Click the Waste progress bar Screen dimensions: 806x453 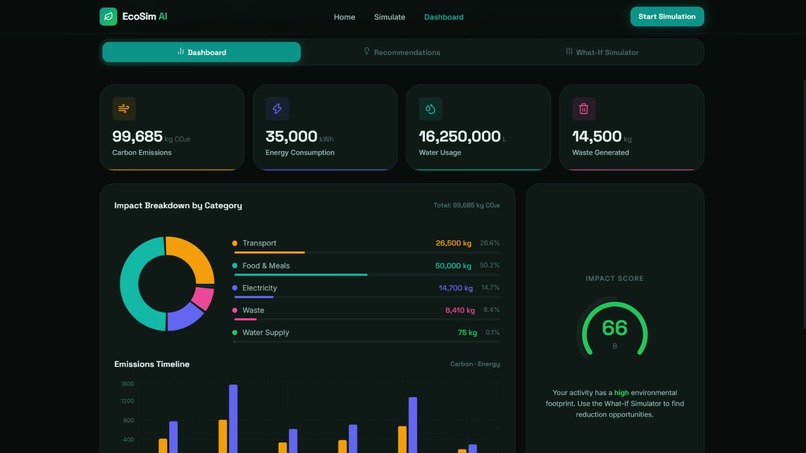point(367,319)
